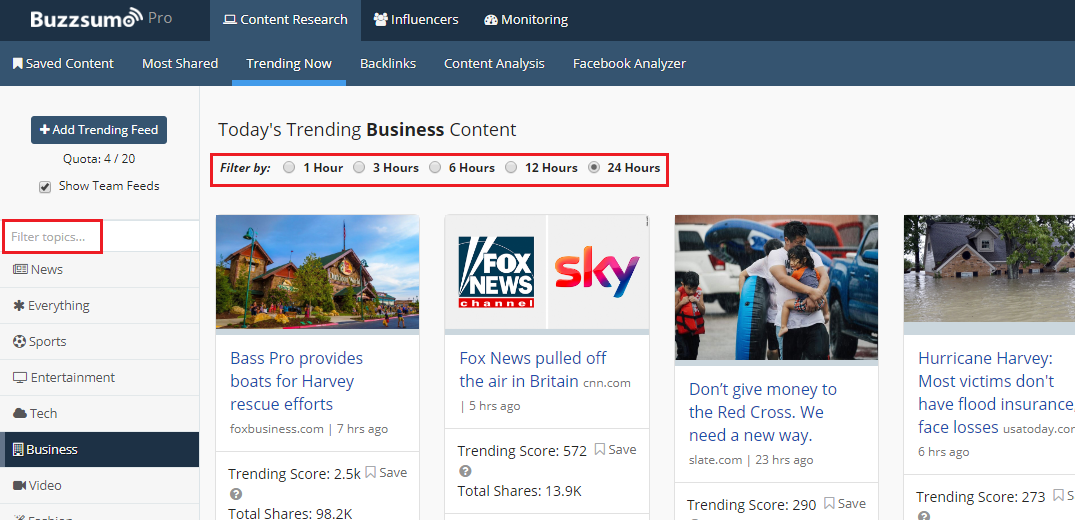Open Facebook Analyzer

pos(629,63)
